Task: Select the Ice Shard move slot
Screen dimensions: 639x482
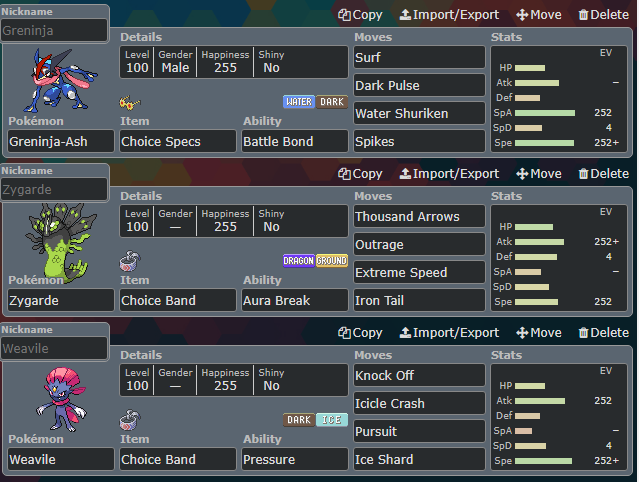Action: (419, 459)
